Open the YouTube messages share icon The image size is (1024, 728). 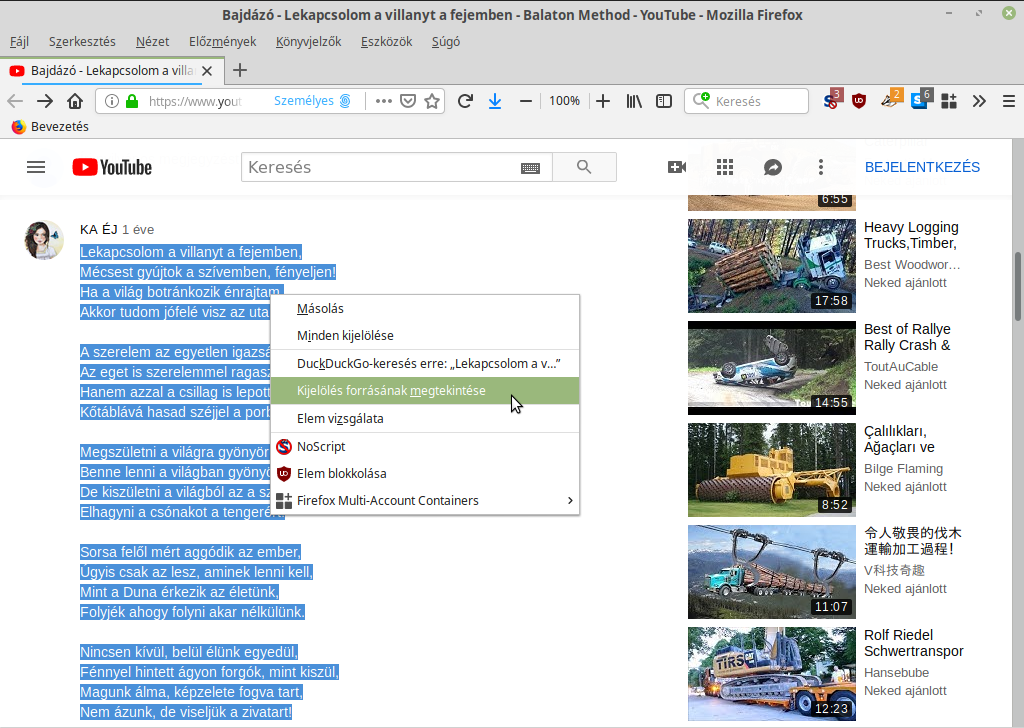(x=773, y=167)
